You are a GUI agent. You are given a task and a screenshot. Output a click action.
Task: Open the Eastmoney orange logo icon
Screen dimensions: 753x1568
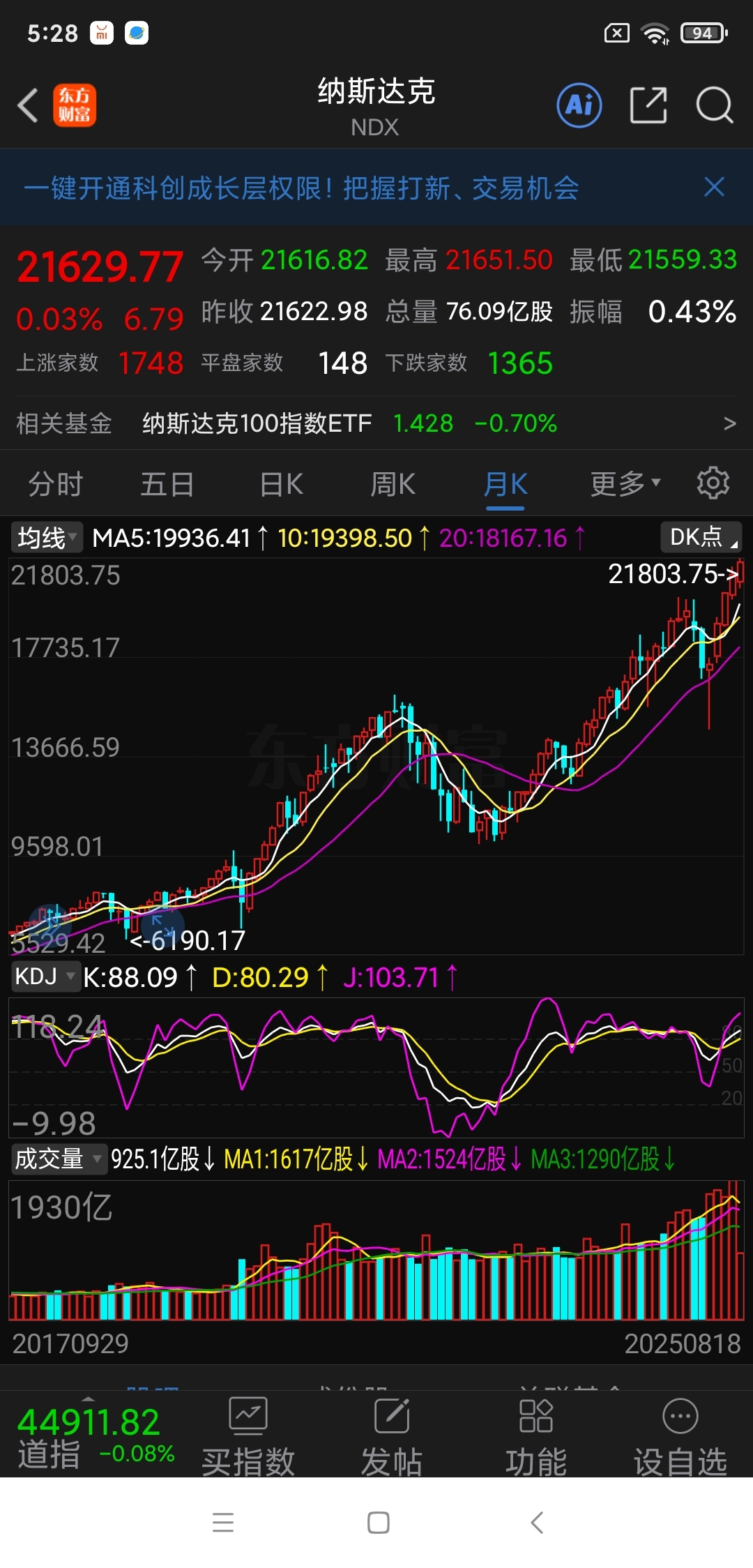[x=75, y=105]
